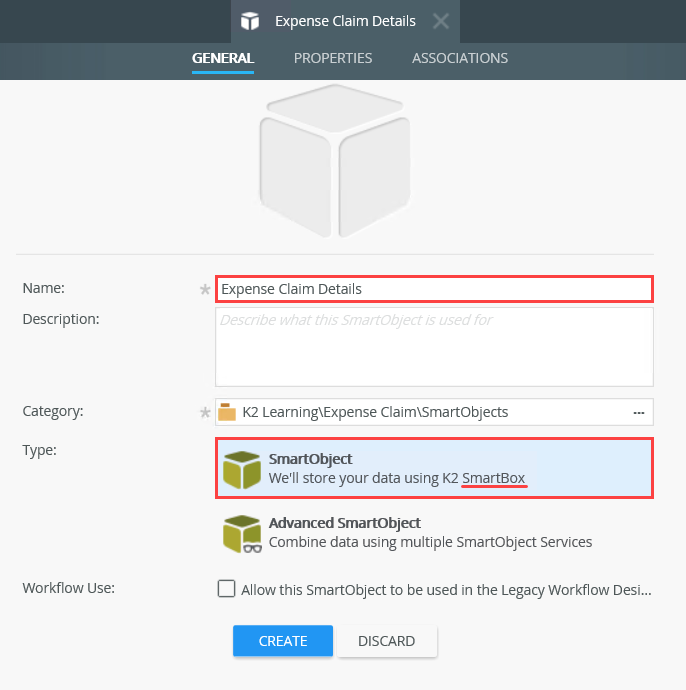The image size is (686, 690).
Task: Click into the Description text area
Action: [434, 347]
